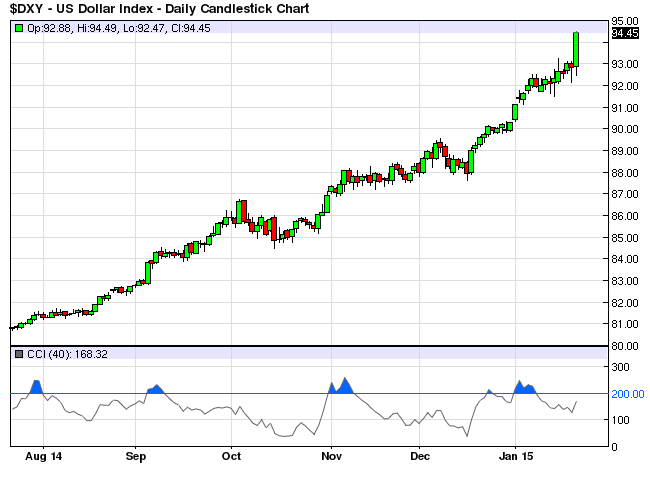
Task: Click the 'Aug 14' date label
Action: tap(44, 456)
